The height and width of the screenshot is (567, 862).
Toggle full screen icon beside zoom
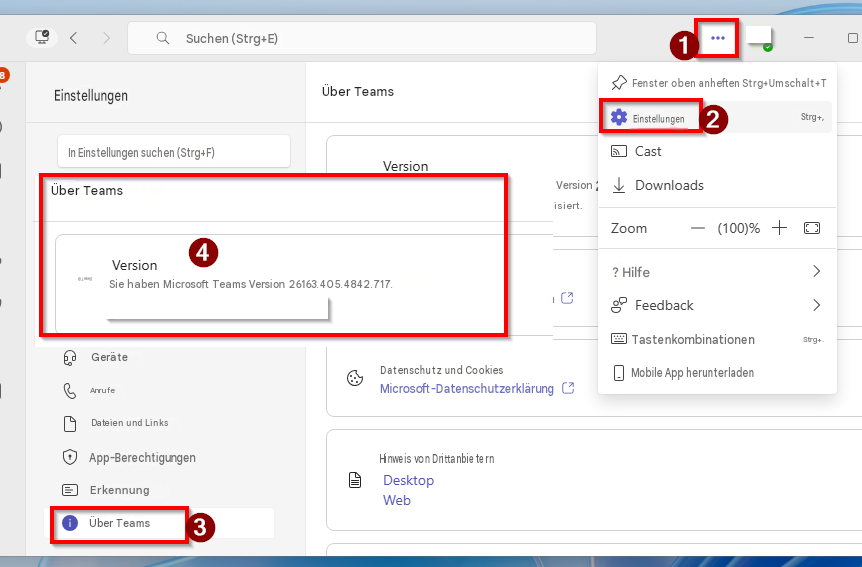click(812, 228)
